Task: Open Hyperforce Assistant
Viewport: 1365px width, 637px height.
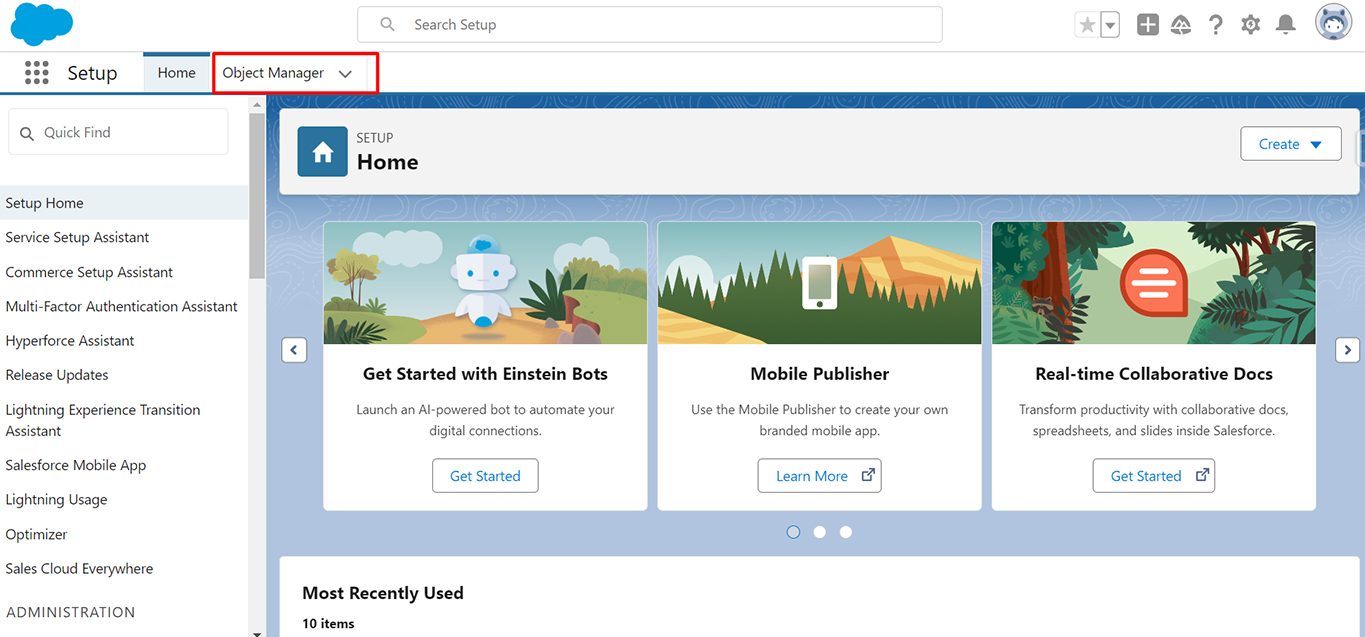Action: (70, 341)
